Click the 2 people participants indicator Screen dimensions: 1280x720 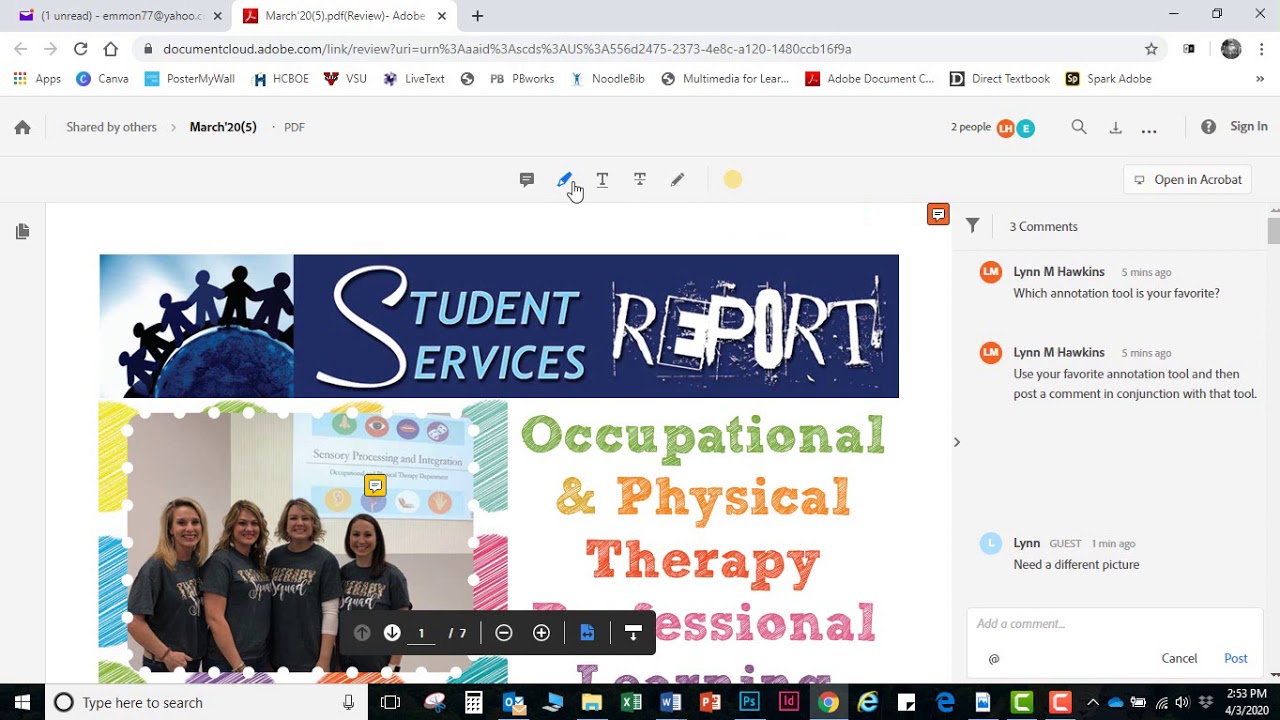(992, 127)
